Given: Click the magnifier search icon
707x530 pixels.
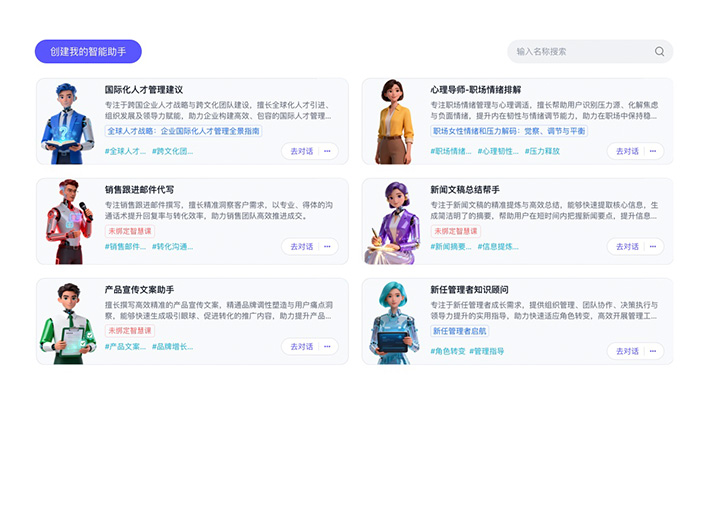Looking at the screenshot, I should coord(659,51).
